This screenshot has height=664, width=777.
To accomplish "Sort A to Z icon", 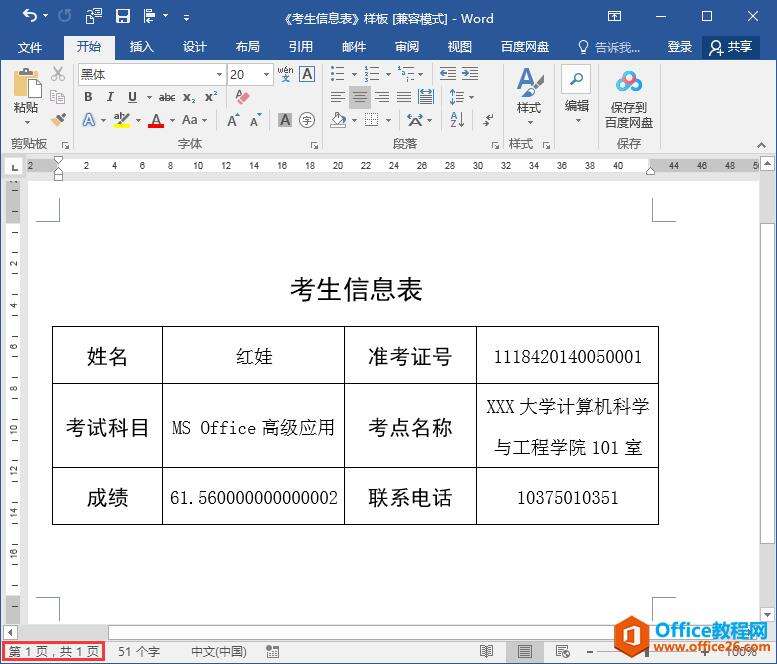I will [x=457, y=120].
